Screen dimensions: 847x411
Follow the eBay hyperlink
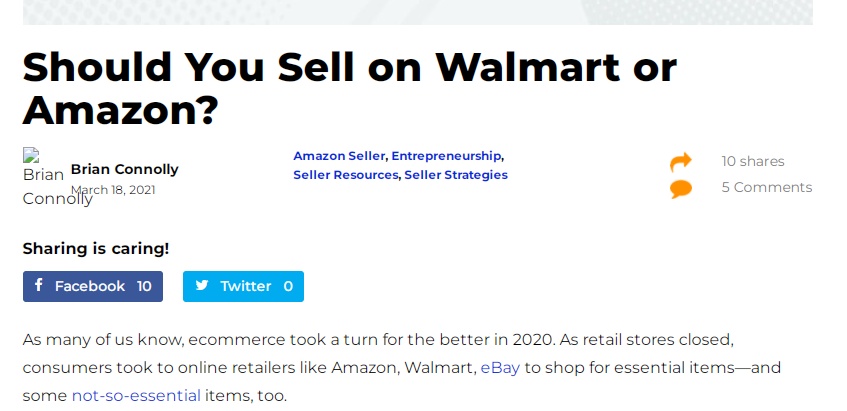point(500,367)
